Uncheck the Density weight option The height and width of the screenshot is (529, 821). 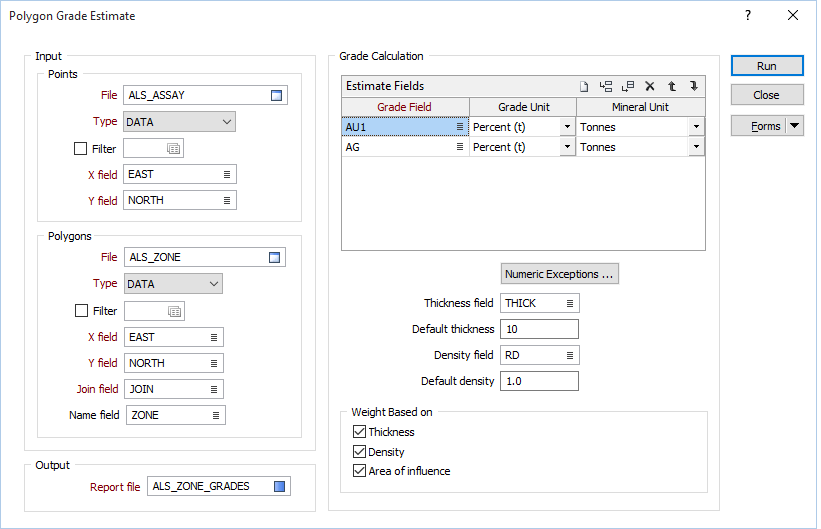[359, 451]
